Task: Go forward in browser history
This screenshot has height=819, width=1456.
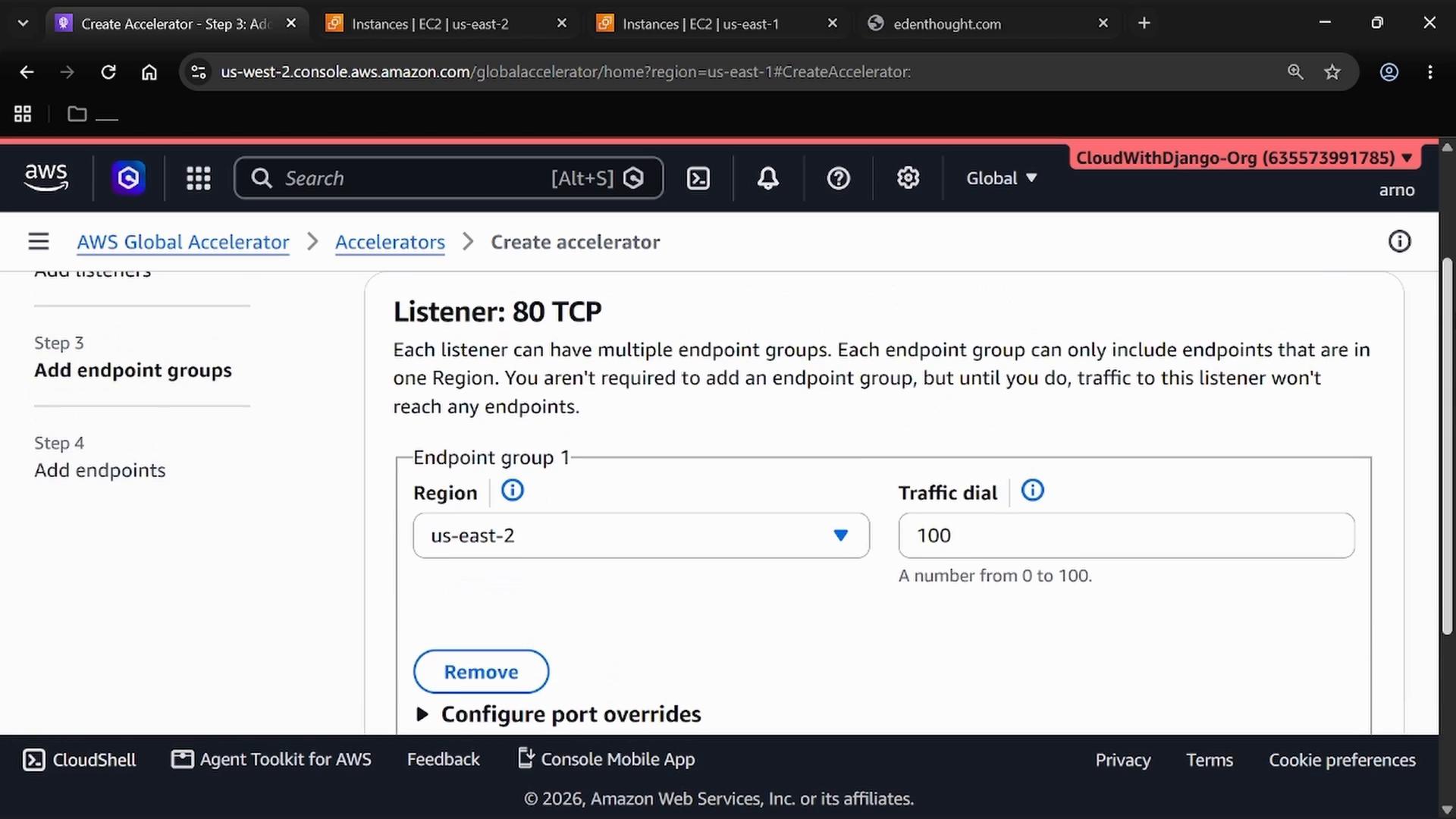Action: pyautogui.click(x=67, y=72)
